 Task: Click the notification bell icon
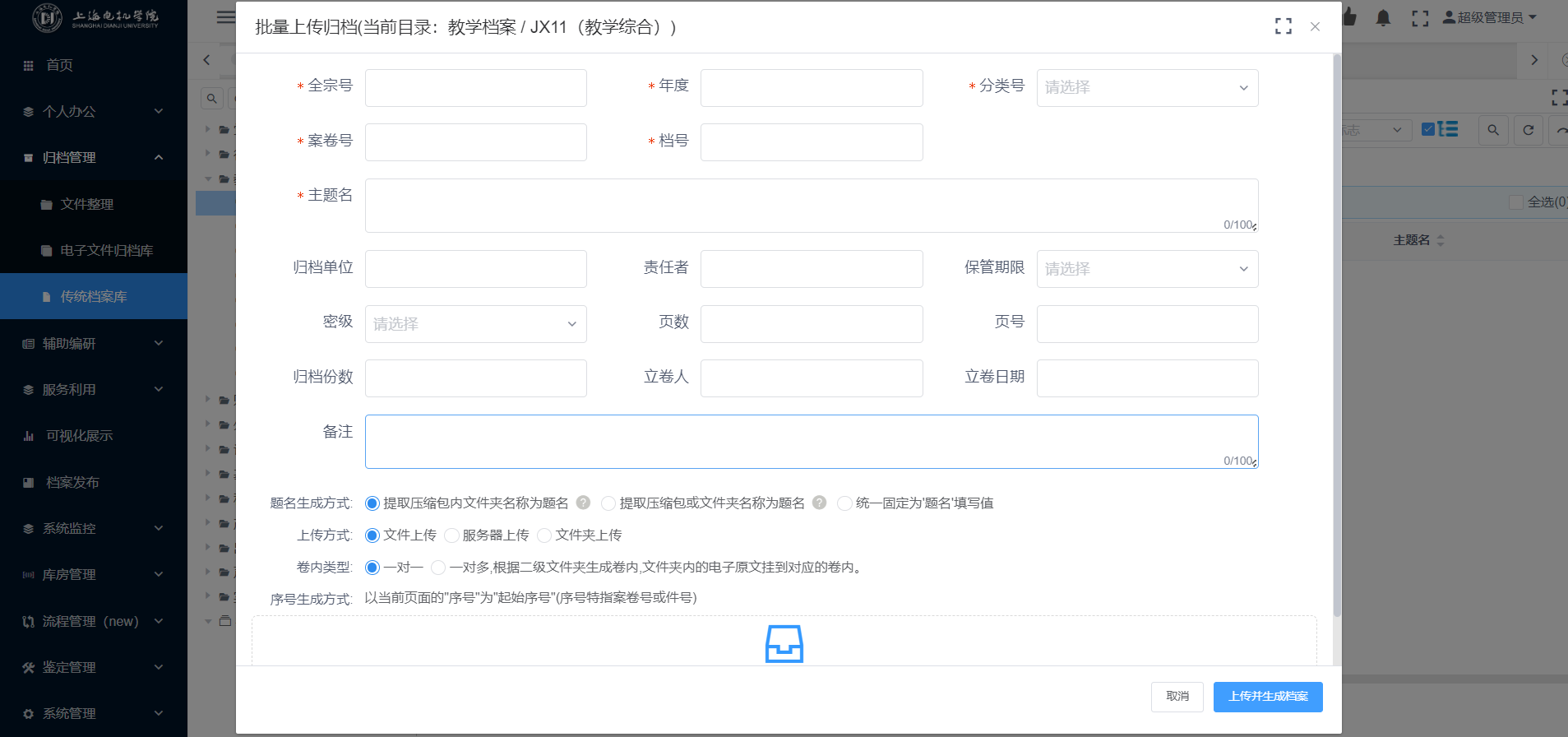(x=1383, y=18)
